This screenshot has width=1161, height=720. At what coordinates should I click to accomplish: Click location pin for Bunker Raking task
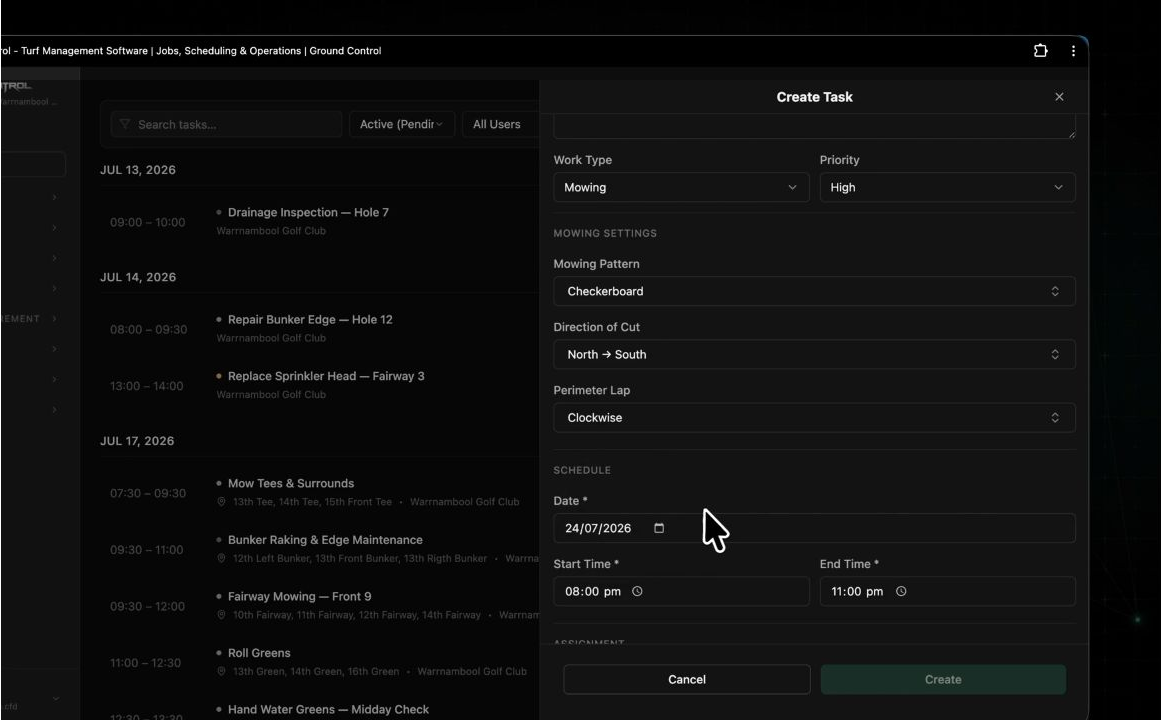(221, 559)
